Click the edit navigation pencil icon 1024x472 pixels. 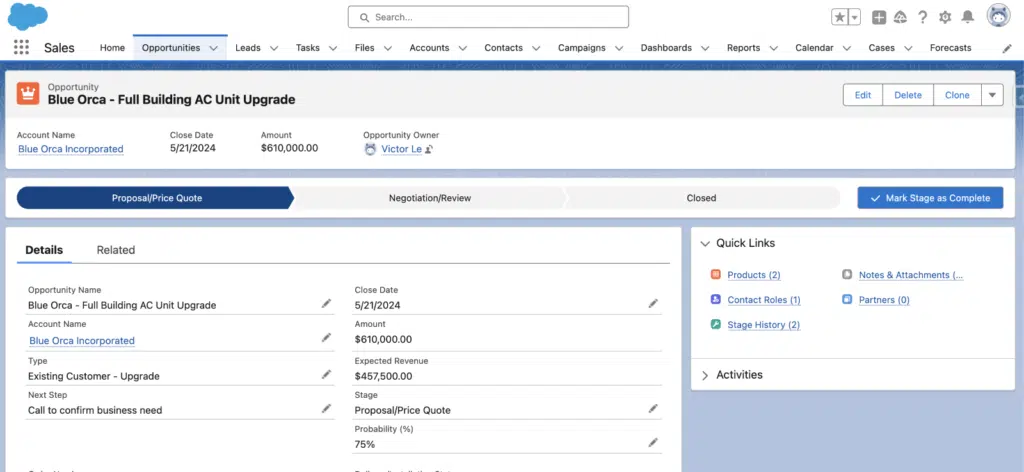coord(1007,48)
